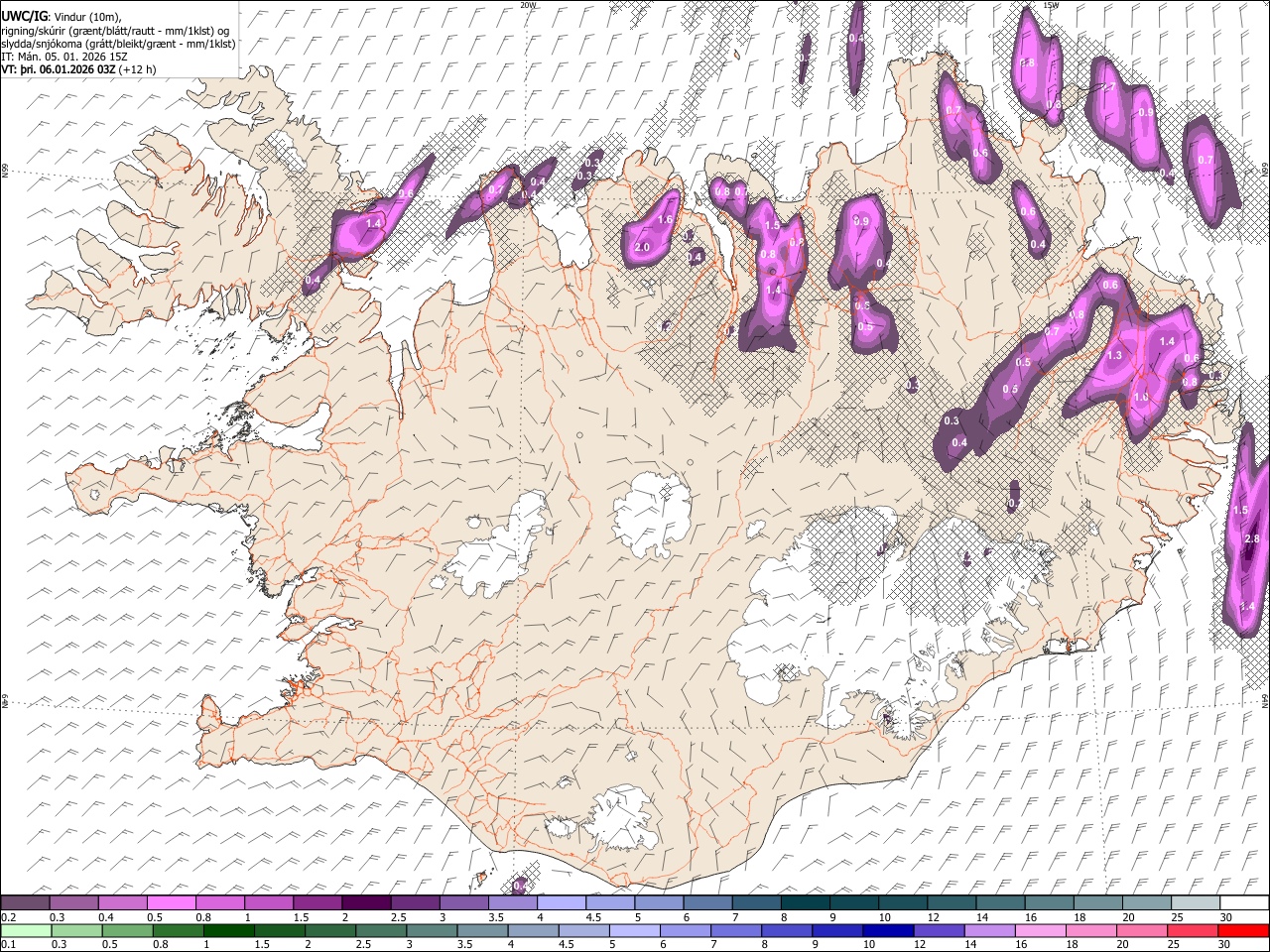Pick the bright pink 0.5 swatch, top legend
Screen dimensions: 1270x952
pyautogui.click(x=171, y=902)
